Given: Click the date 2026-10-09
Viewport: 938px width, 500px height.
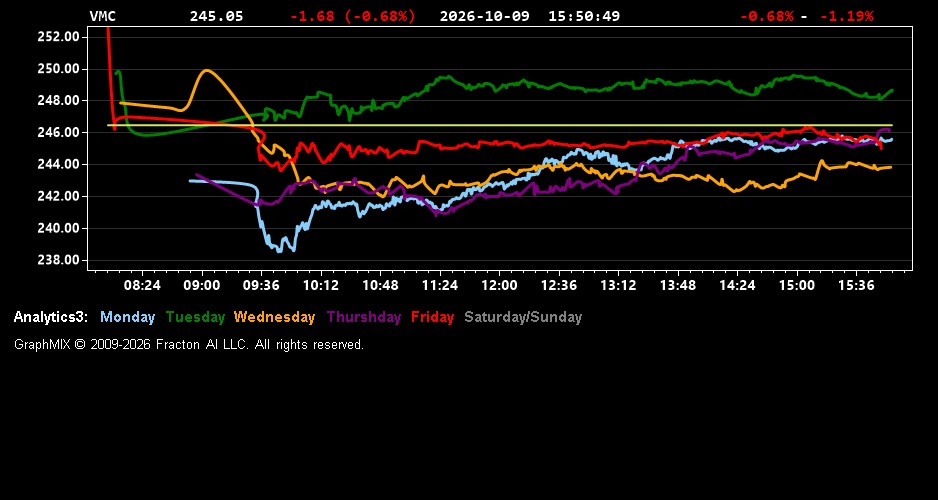Looking at the screenshot, I should (485, 16).
